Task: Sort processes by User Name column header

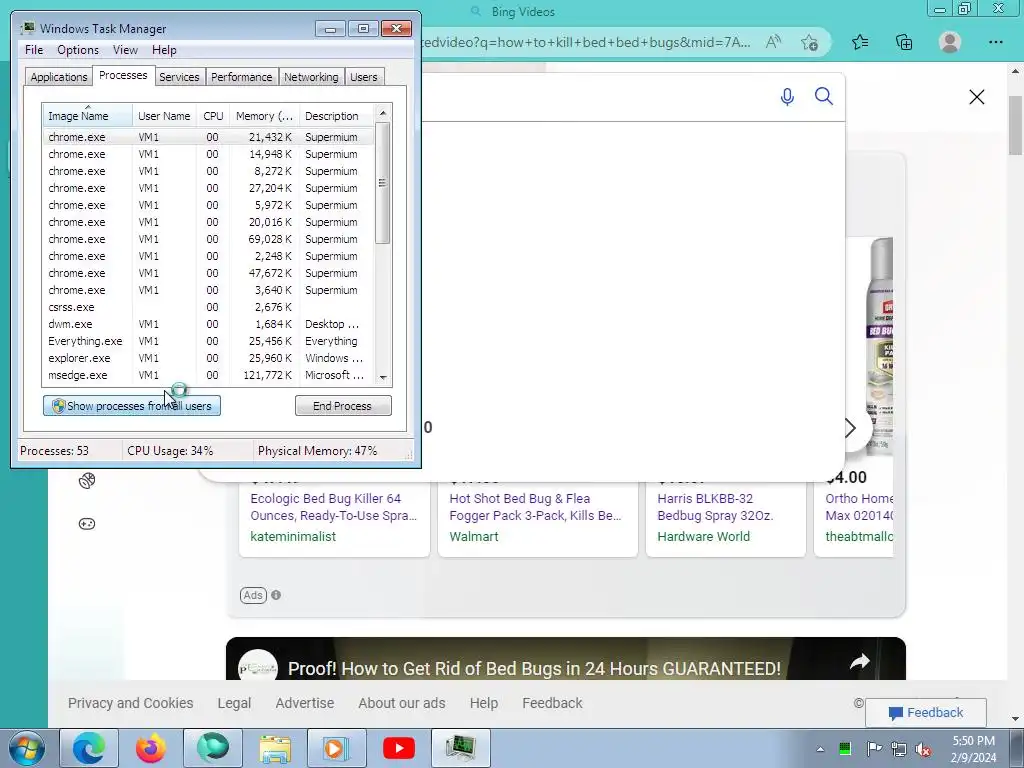Action: 164,116
